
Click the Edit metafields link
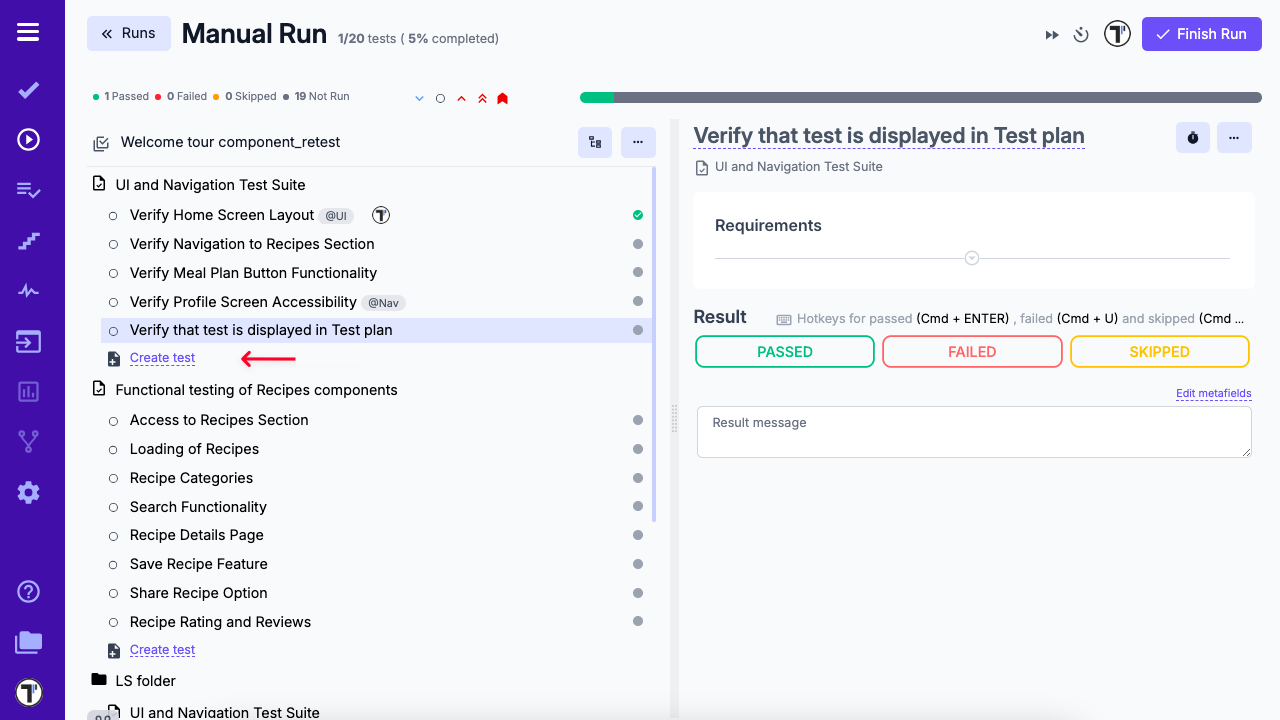1214,393
